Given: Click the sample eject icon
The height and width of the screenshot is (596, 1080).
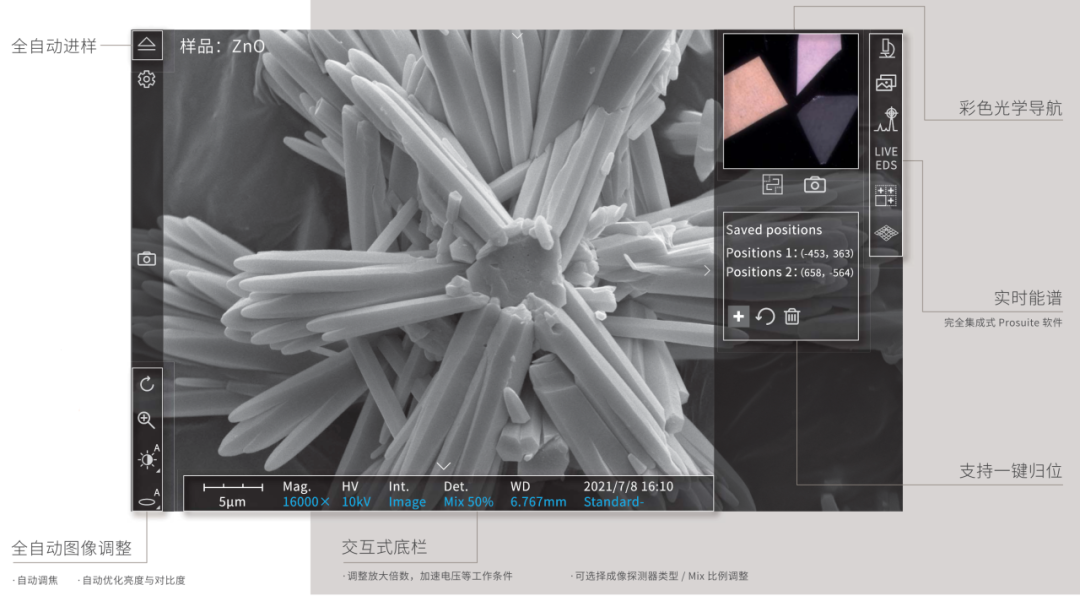Looking at the screenshot, I should pos(147,44).
